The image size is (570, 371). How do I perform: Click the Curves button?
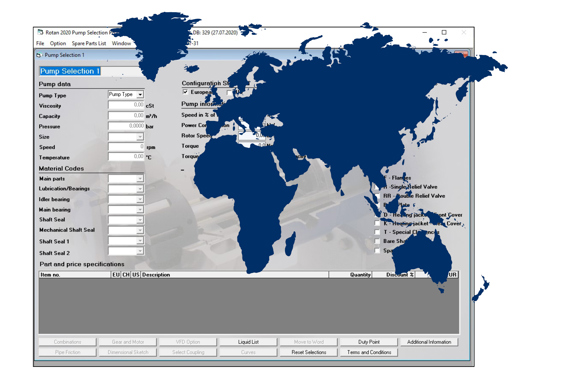click(x=248, y=352)
